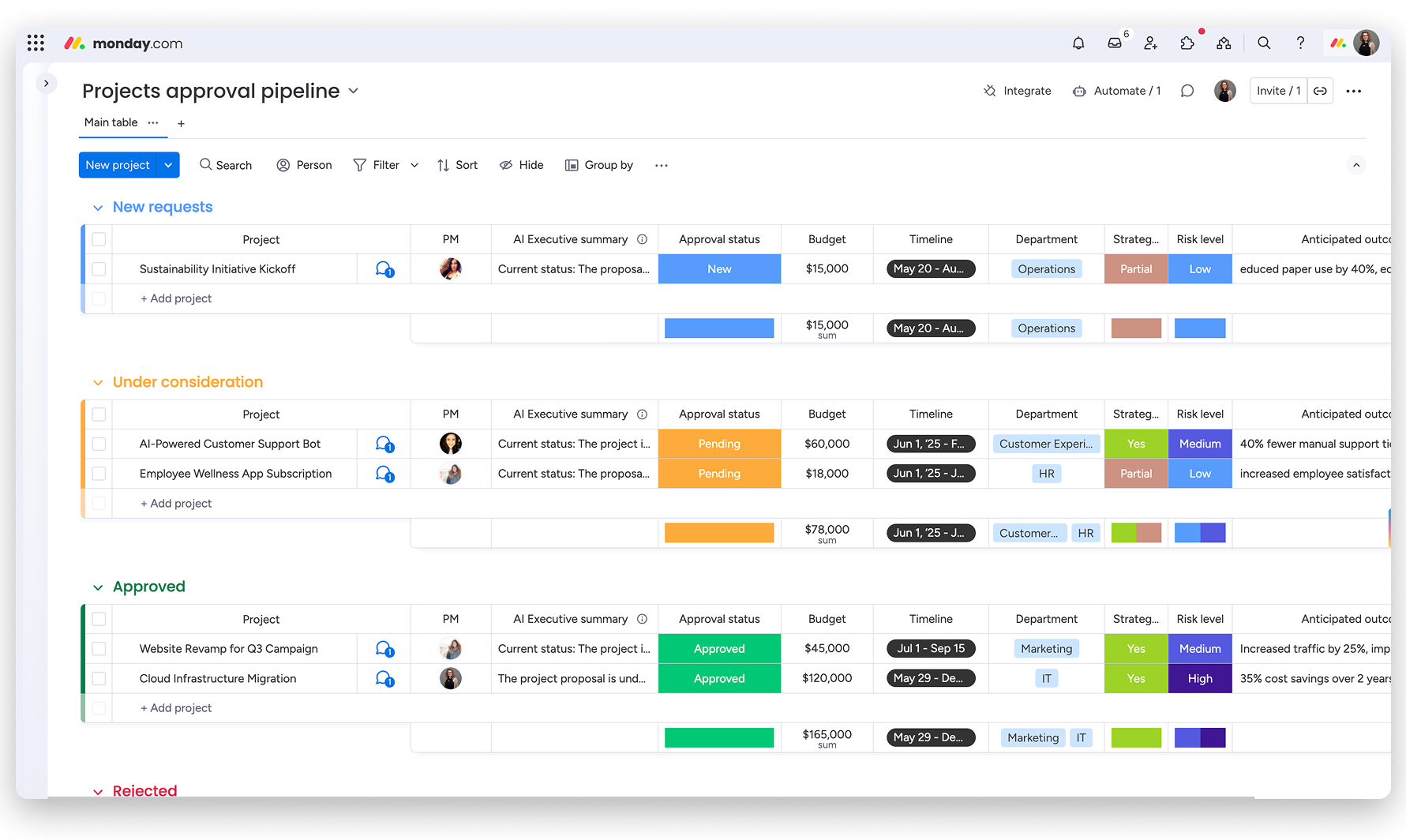Screen dimensions: 1406x840
Task: Copy board link icon next to Invite
Action: 1320,91
